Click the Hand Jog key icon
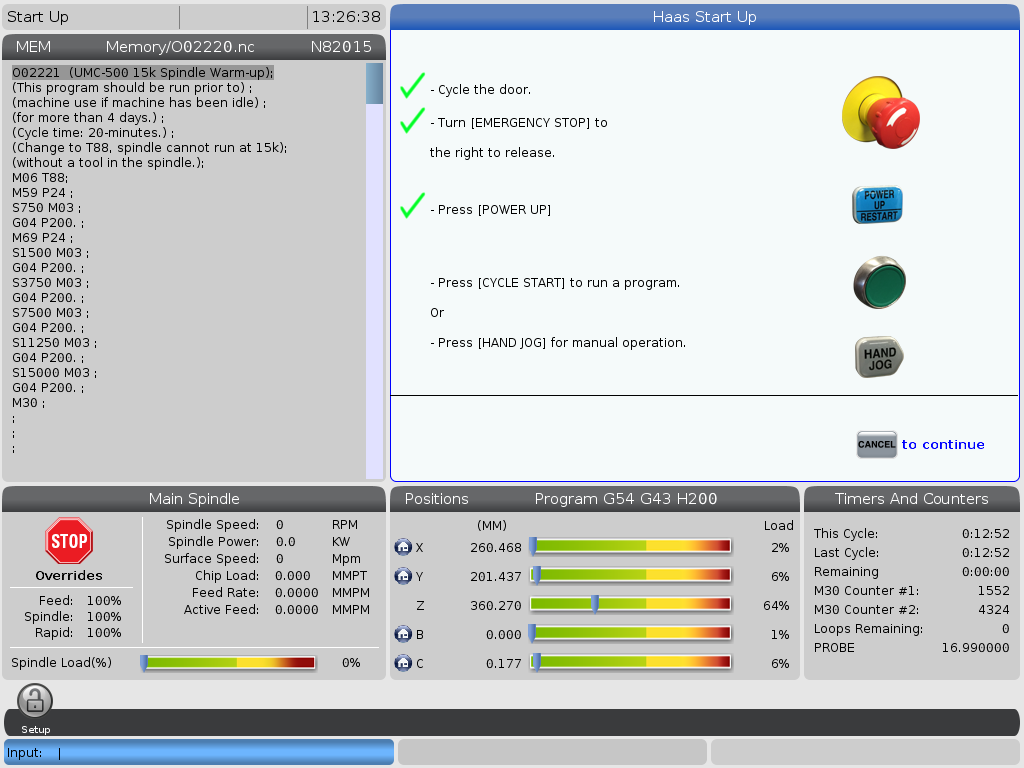The width and height of the screenshot is (1024, 768). [879, 357]
